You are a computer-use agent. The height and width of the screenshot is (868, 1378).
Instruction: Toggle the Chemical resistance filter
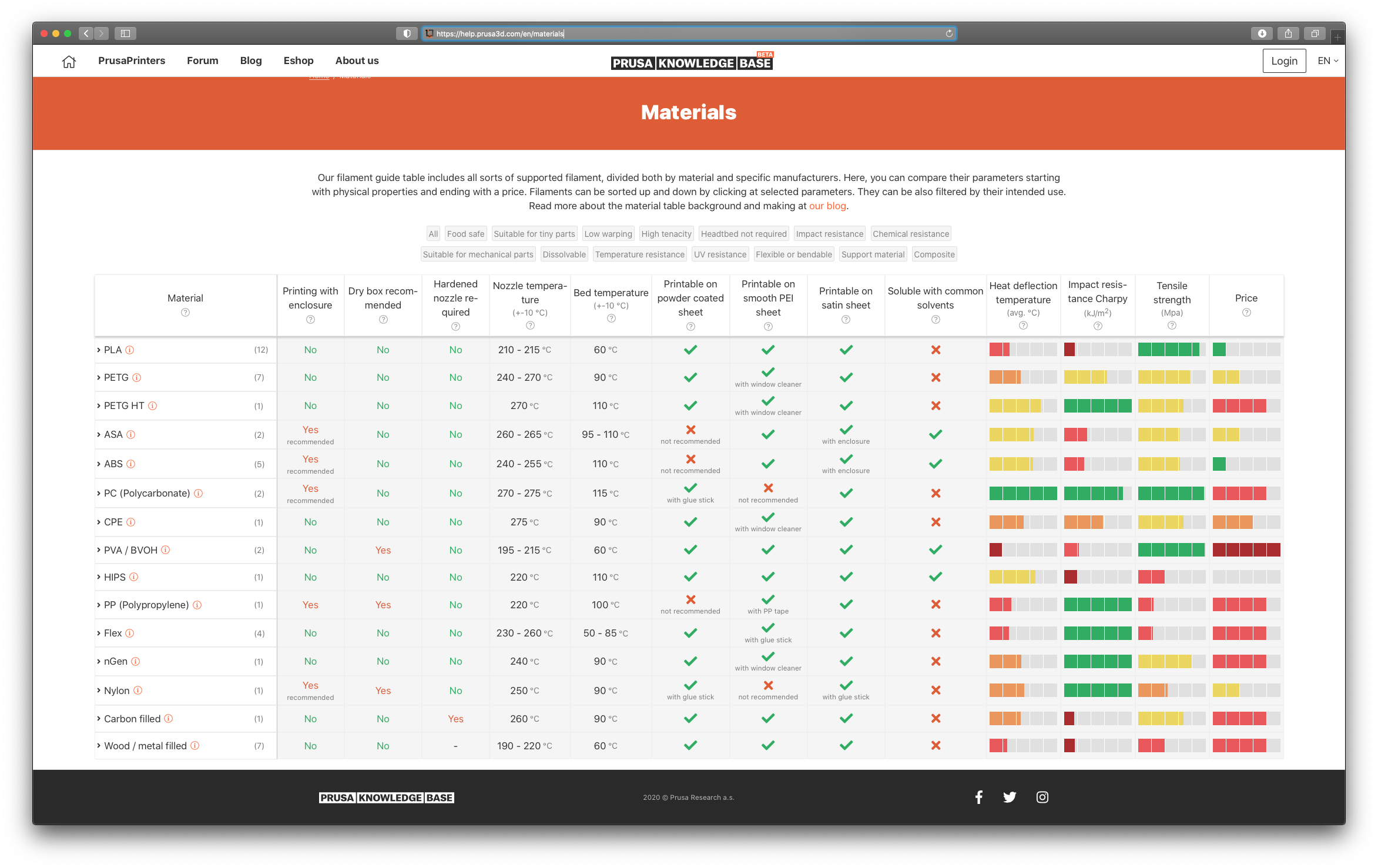tap(911, 234)
